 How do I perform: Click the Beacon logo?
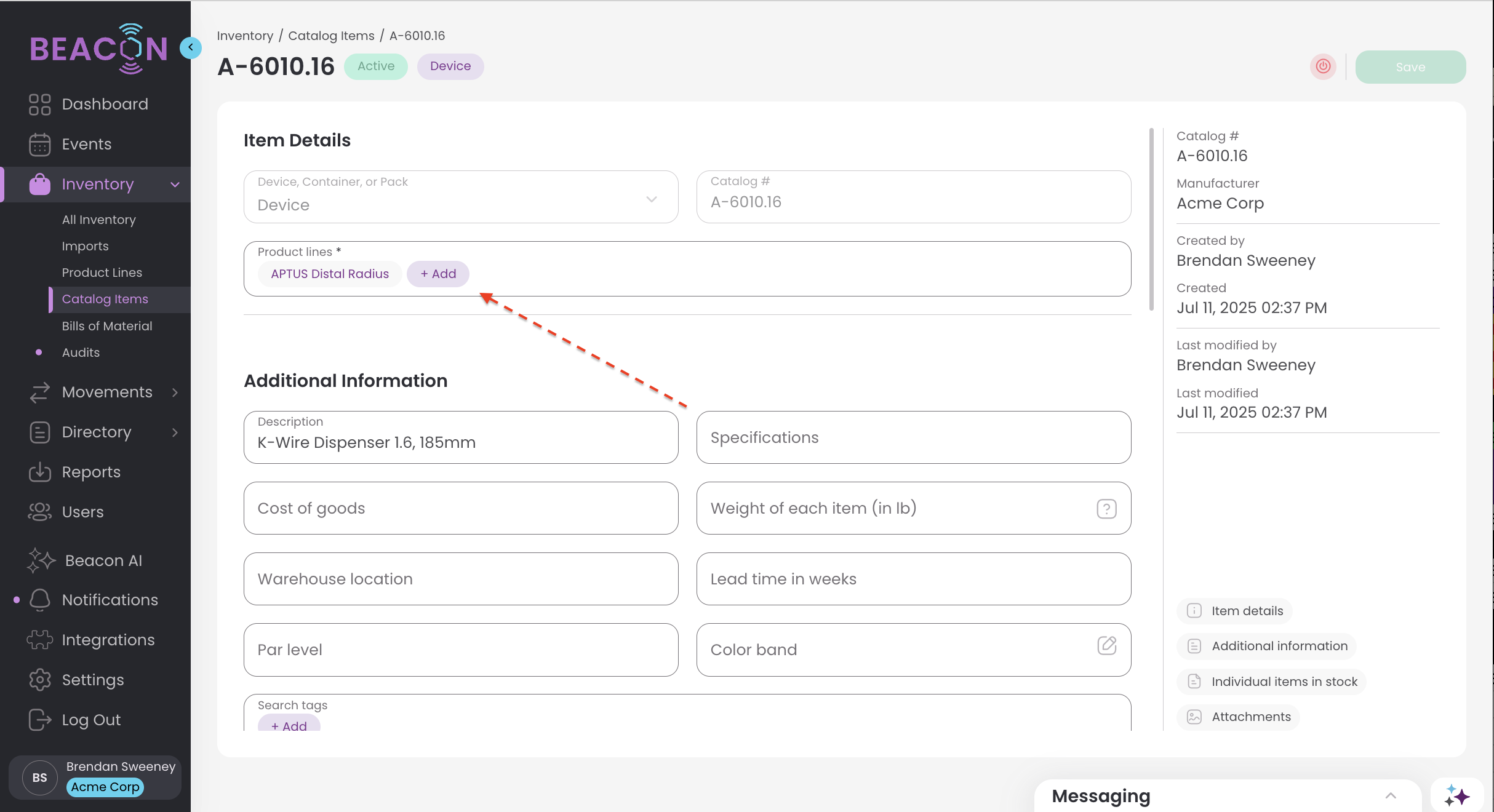click(x=98, y=49)
